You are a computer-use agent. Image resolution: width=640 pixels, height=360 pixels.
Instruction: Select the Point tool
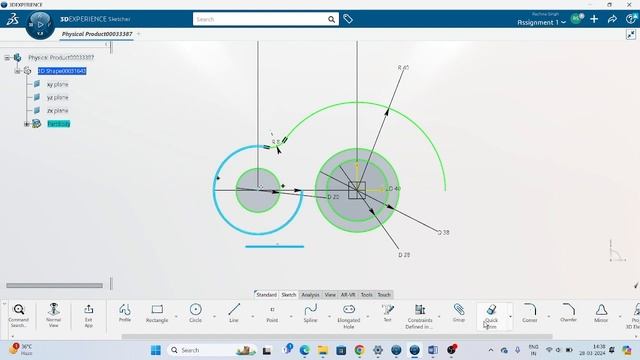point(272,313)
